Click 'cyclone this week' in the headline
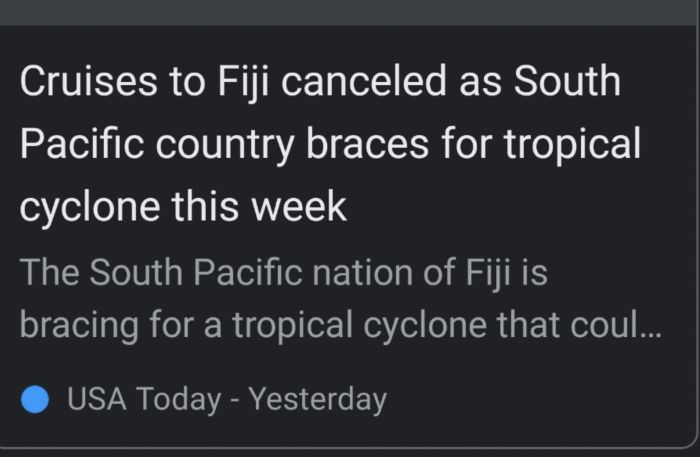 point(183,207)
